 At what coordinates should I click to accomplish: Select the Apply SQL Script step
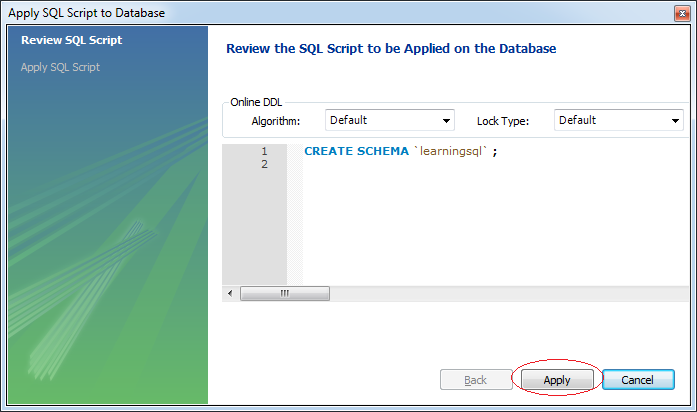pos(60,67)
